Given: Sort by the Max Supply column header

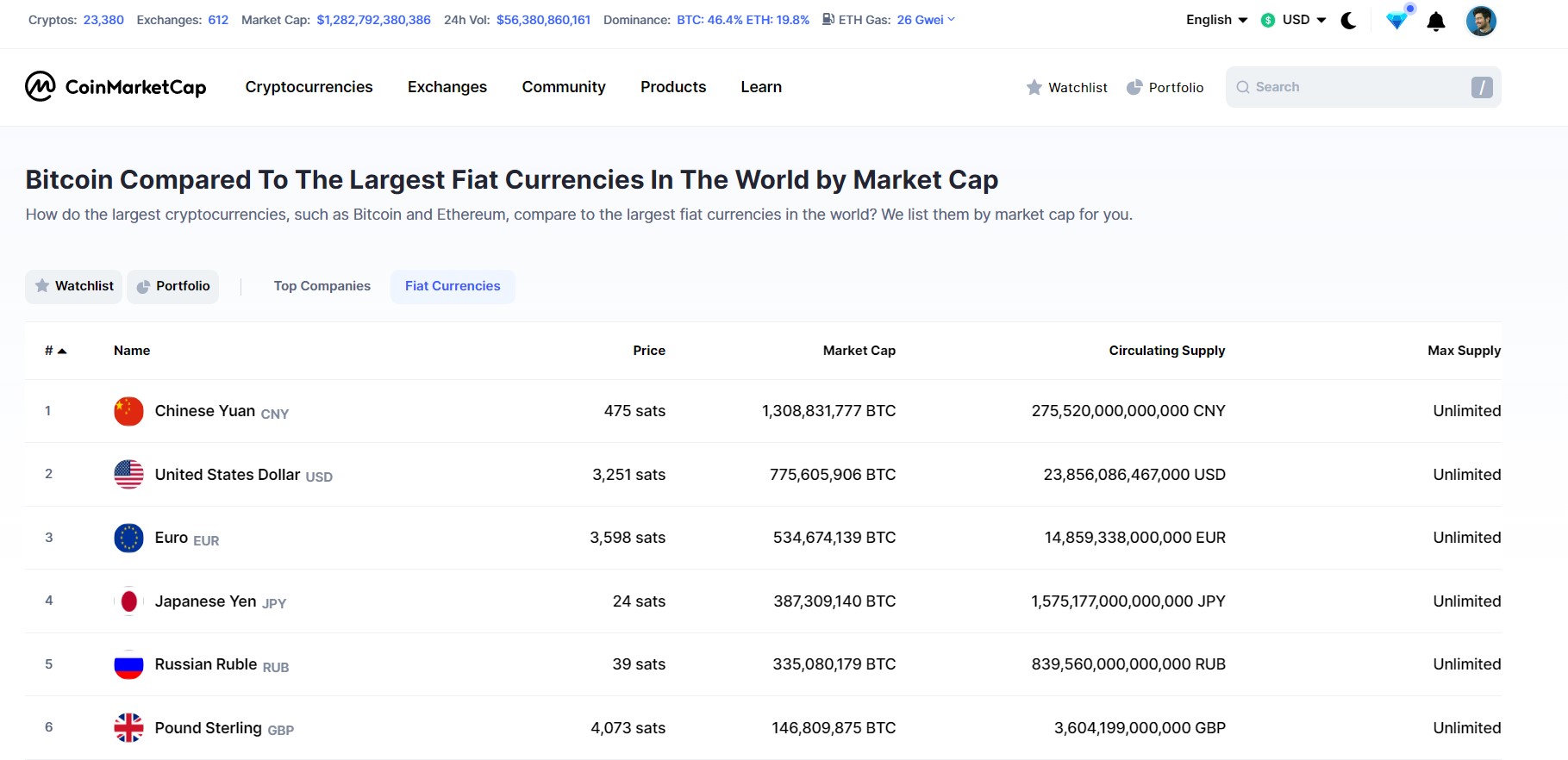Looking at the screenshot, I should point(1464,351).
